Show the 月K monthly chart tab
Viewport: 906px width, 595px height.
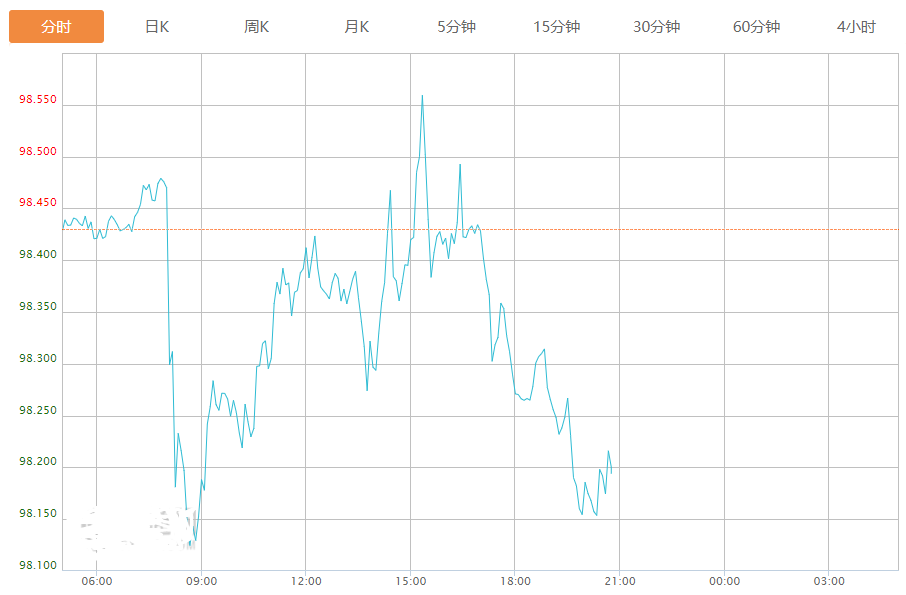(357, 27)
